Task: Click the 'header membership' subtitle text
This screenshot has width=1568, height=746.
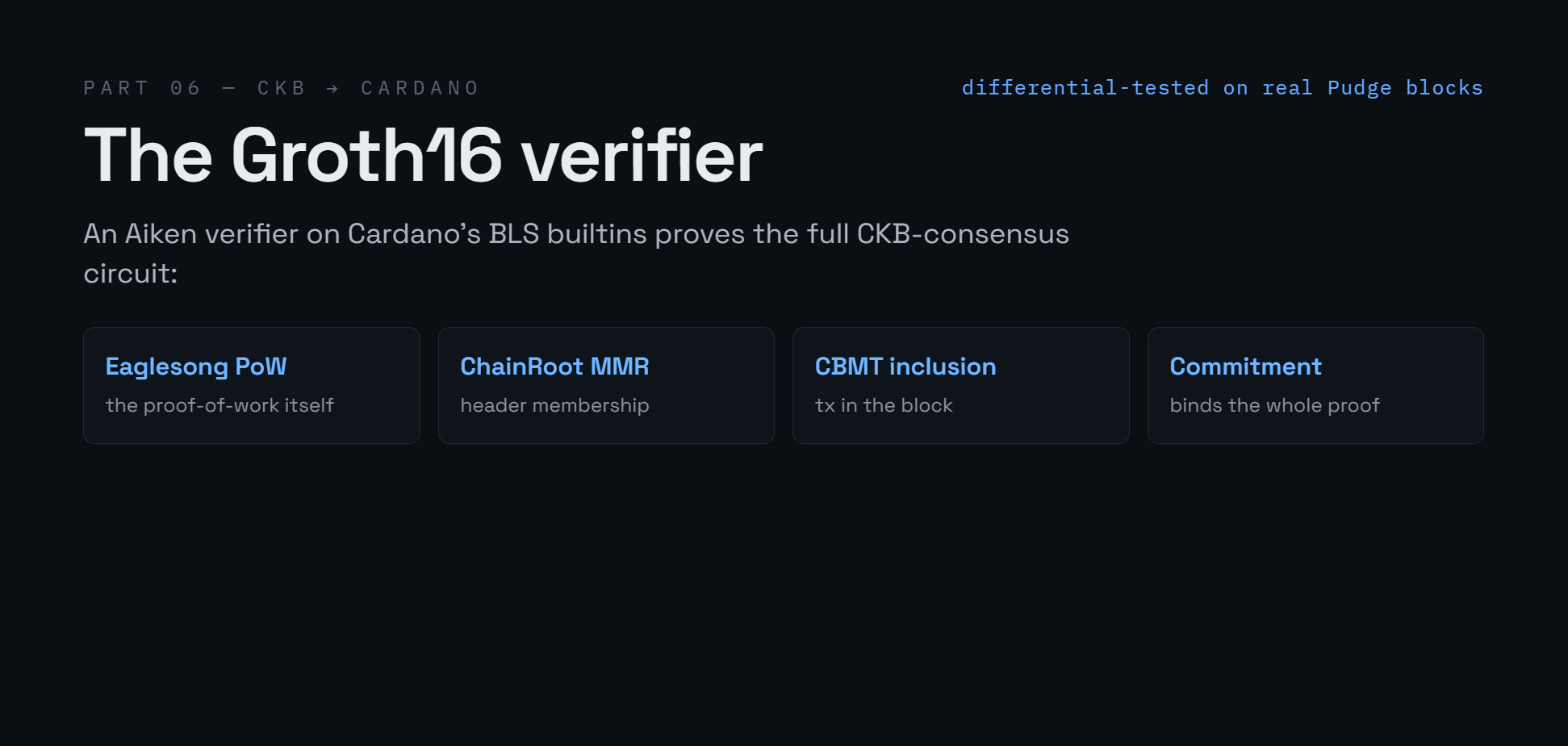Action: [554, 405]
